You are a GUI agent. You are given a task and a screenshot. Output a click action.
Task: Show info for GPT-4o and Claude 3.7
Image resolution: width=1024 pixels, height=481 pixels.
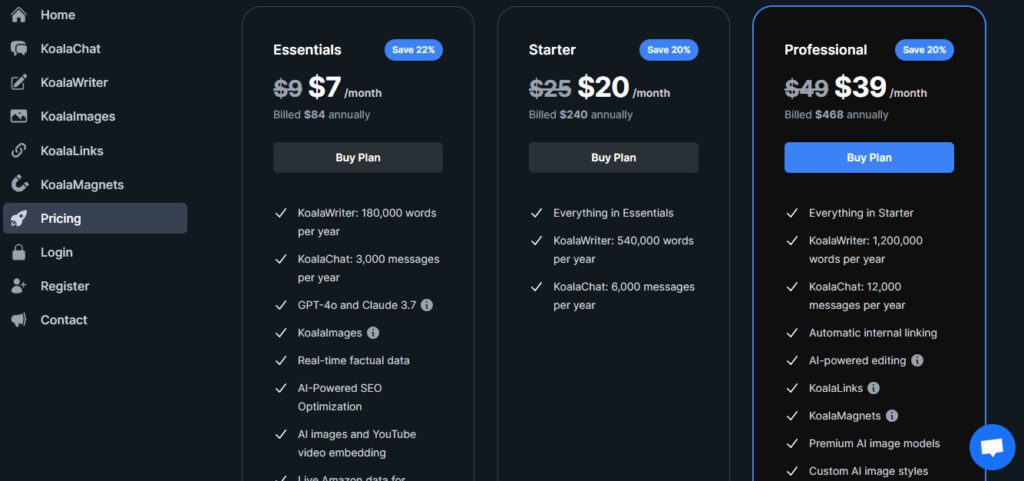[x=427, y=305]
